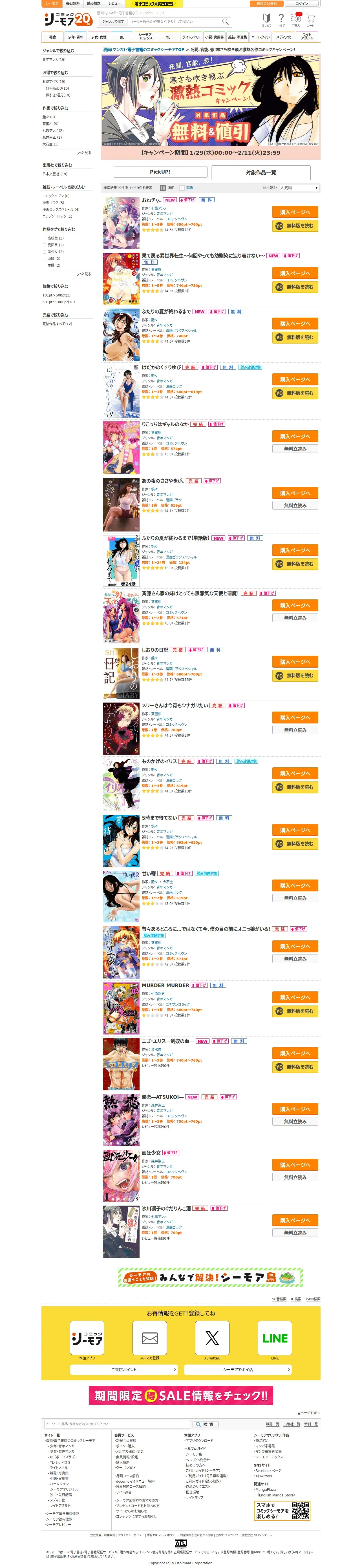Select the 少年・青年 category tab
This screenshot has width=362, height=1568.
click(76, 37)
